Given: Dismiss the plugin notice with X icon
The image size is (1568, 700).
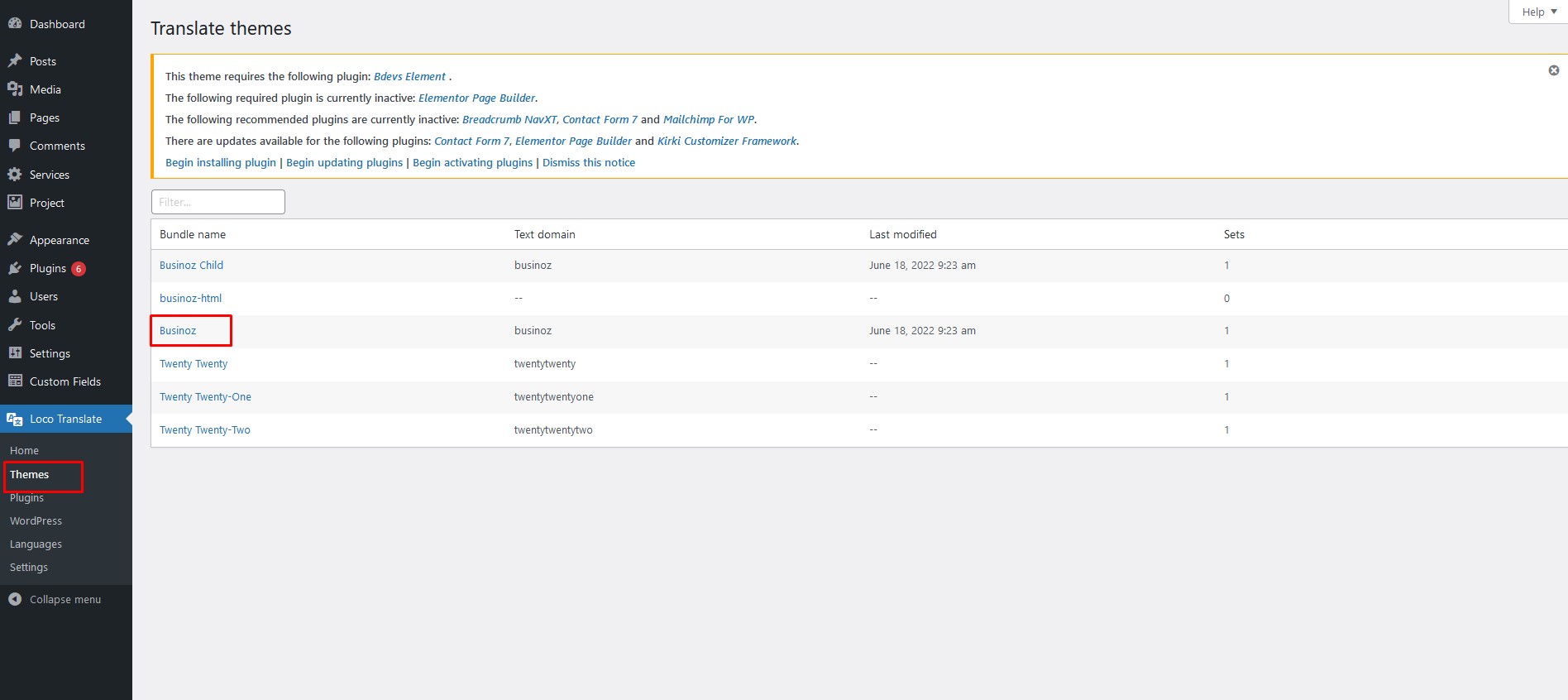Looking at the screenshot, I should click(1553, 70).
